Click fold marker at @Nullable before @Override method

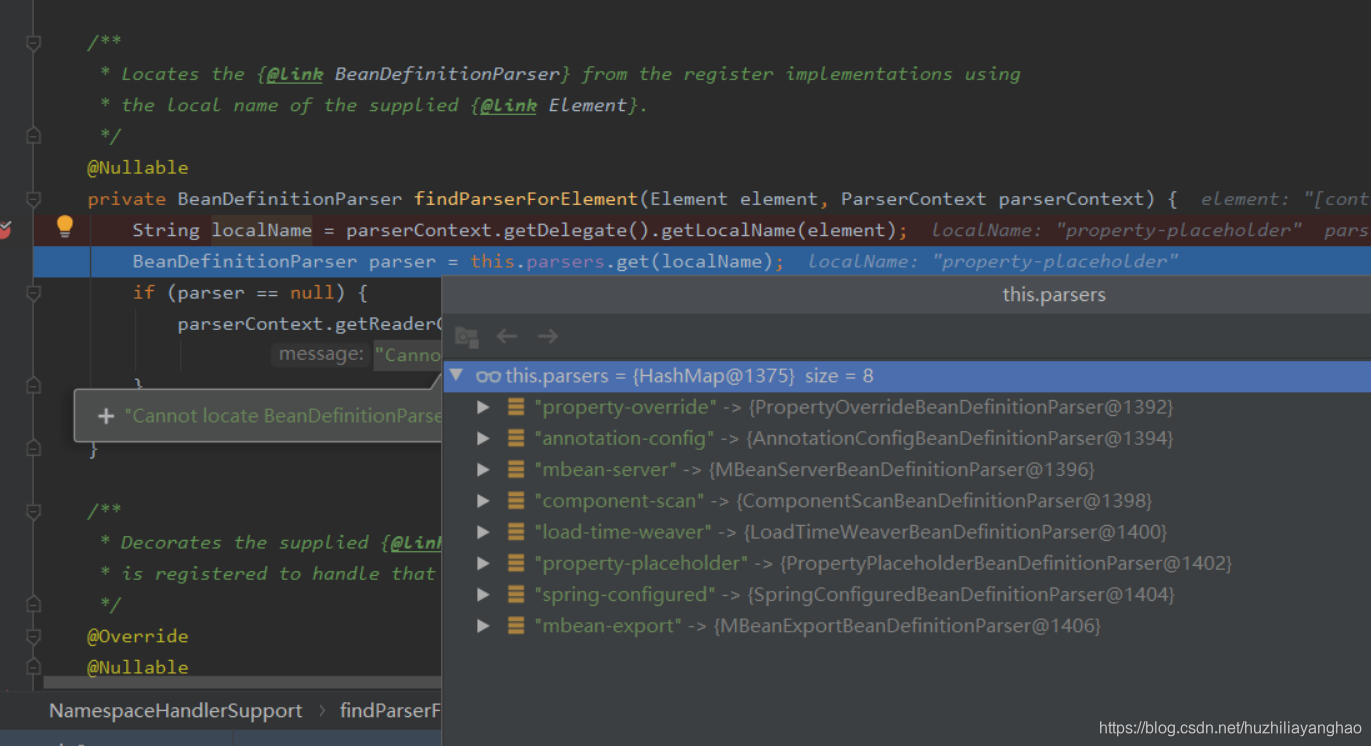click(33, 667)
